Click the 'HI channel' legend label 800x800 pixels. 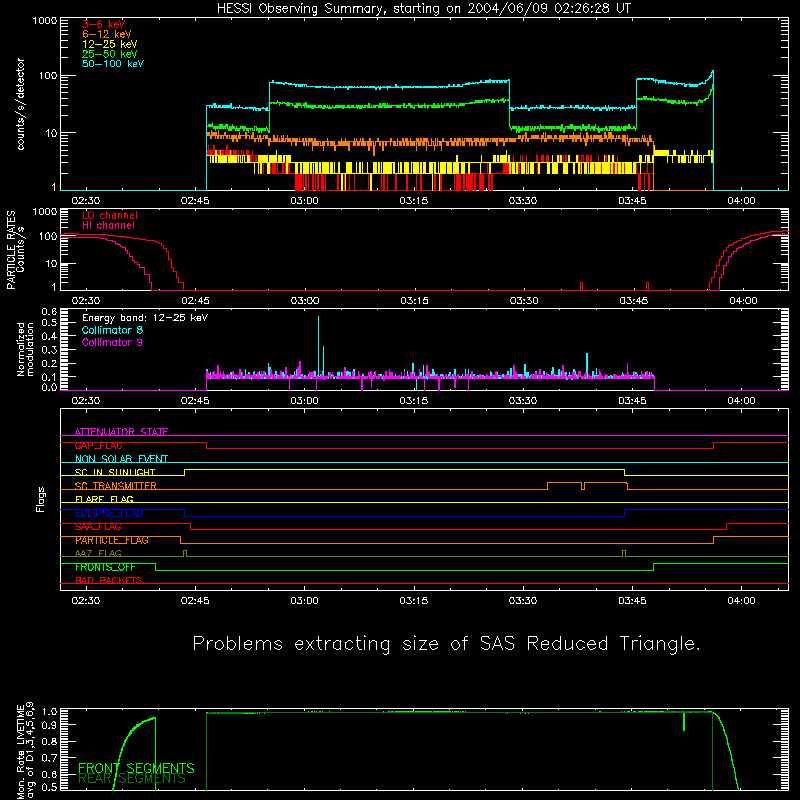point(108,226)
